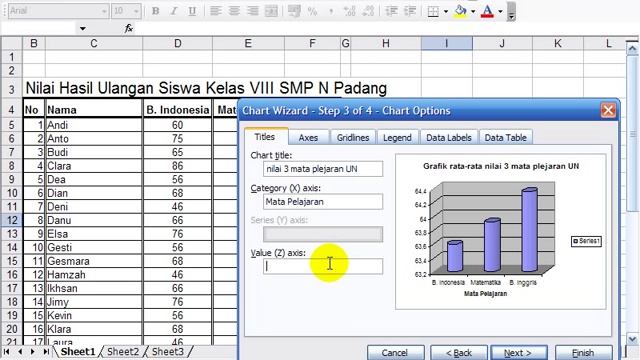Switch to the Titles tab

coord(265,137)
